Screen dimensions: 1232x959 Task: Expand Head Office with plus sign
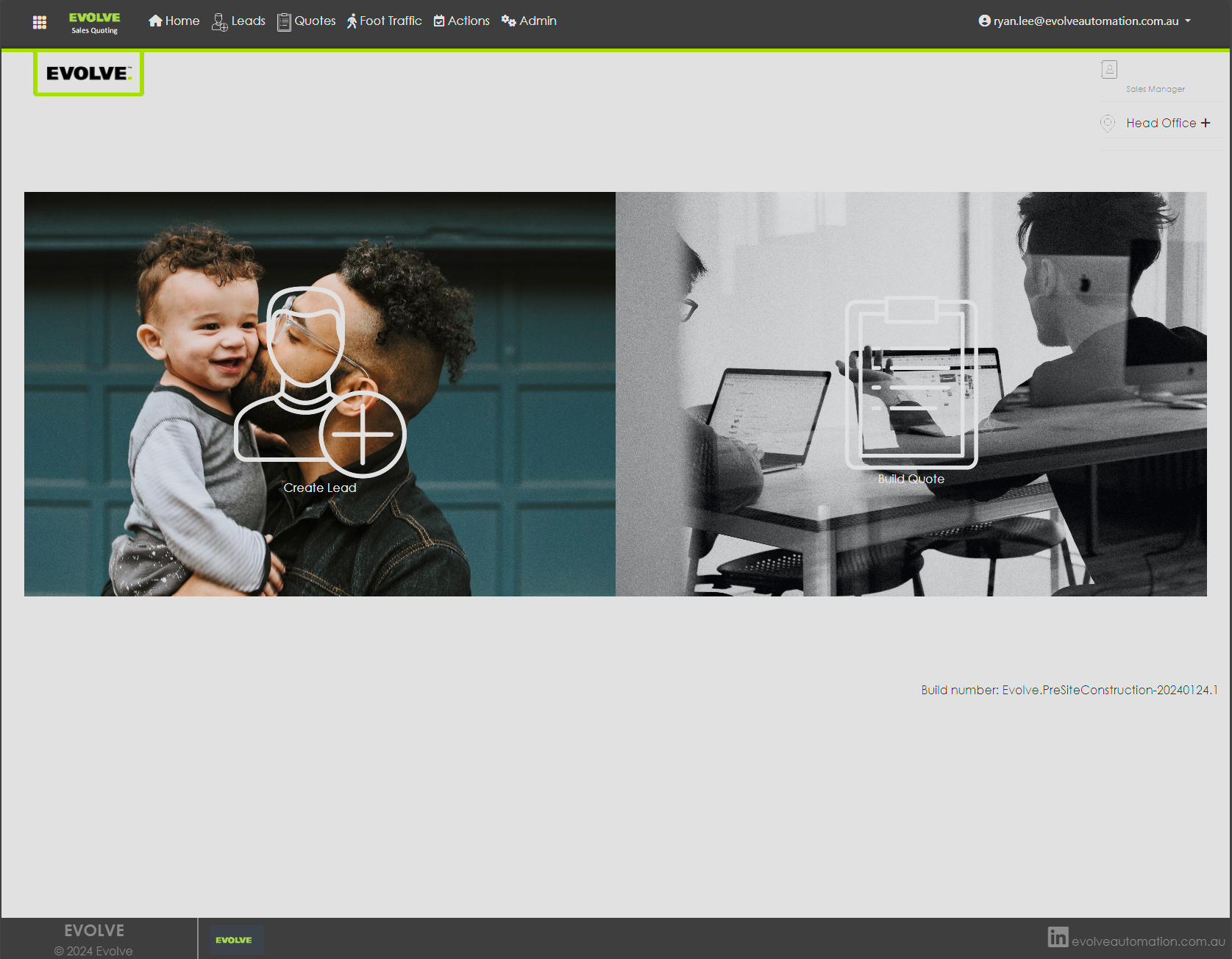[1206, 123]
